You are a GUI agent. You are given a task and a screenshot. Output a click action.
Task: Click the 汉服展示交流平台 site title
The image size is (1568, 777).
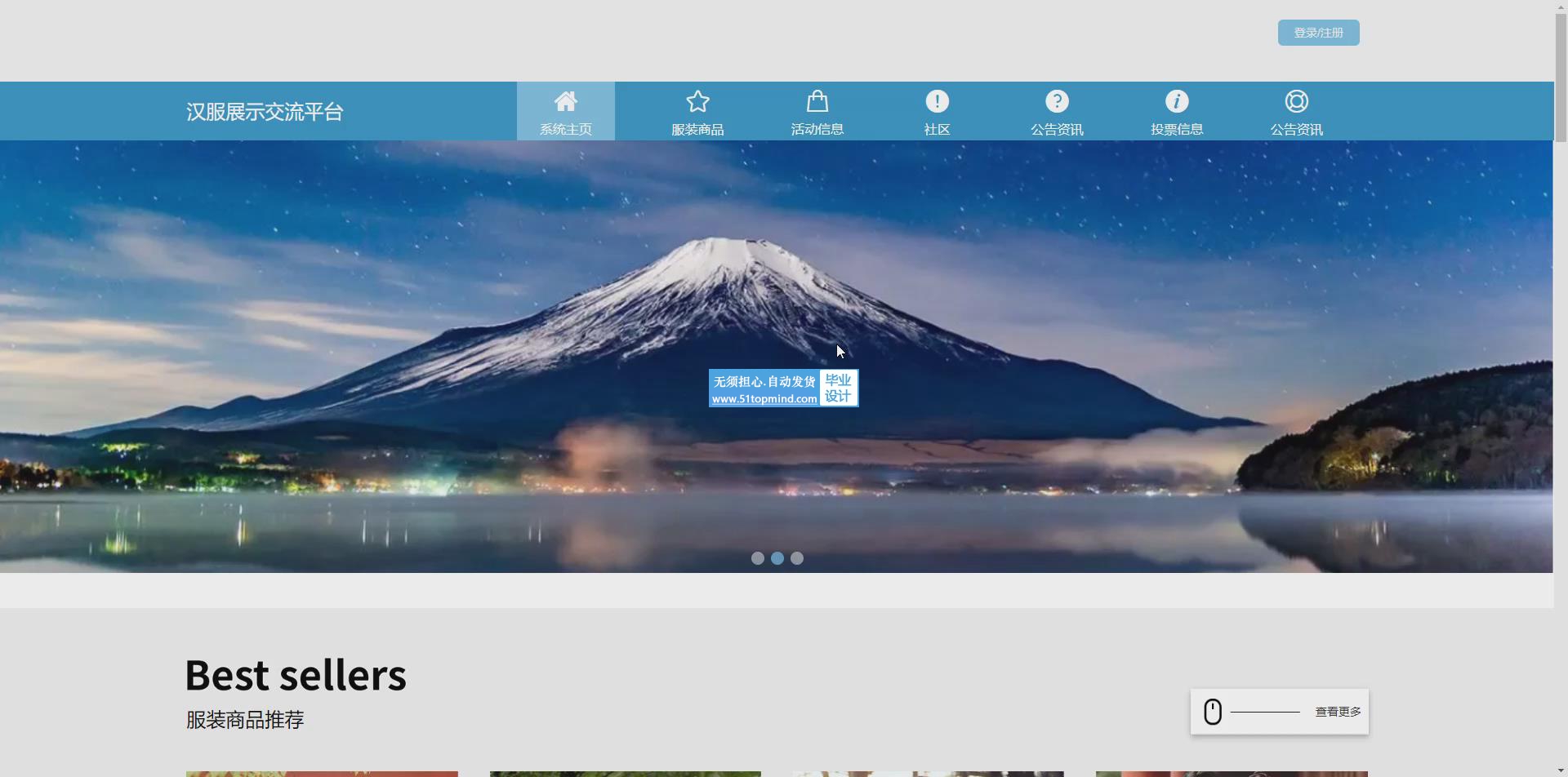click(x=265, y=112)
